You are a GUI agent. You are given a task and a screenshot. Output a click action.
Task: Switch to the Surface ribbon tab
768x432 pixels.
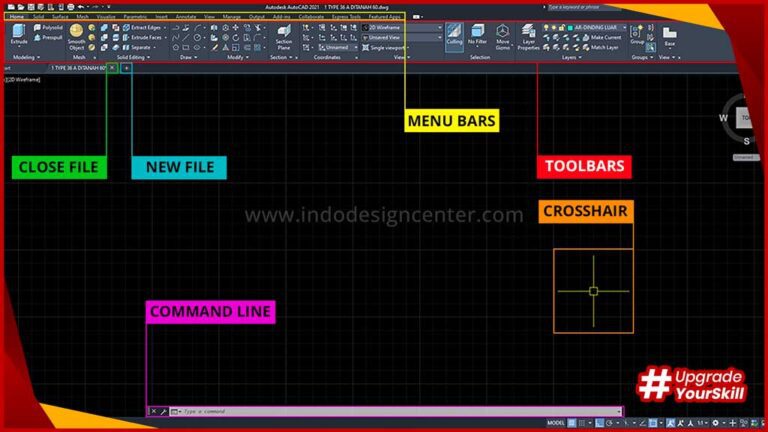tap(60, 17)
